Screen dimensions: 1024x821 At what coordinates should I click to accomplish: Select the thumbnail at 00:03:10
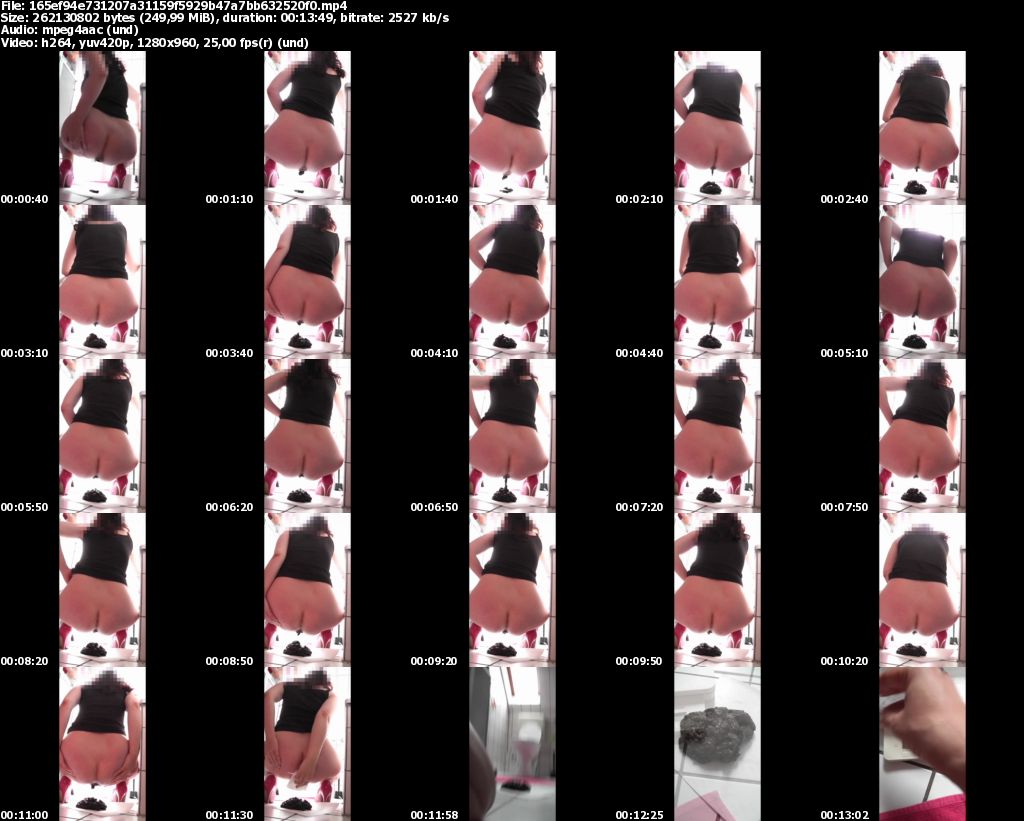(102, 281)
